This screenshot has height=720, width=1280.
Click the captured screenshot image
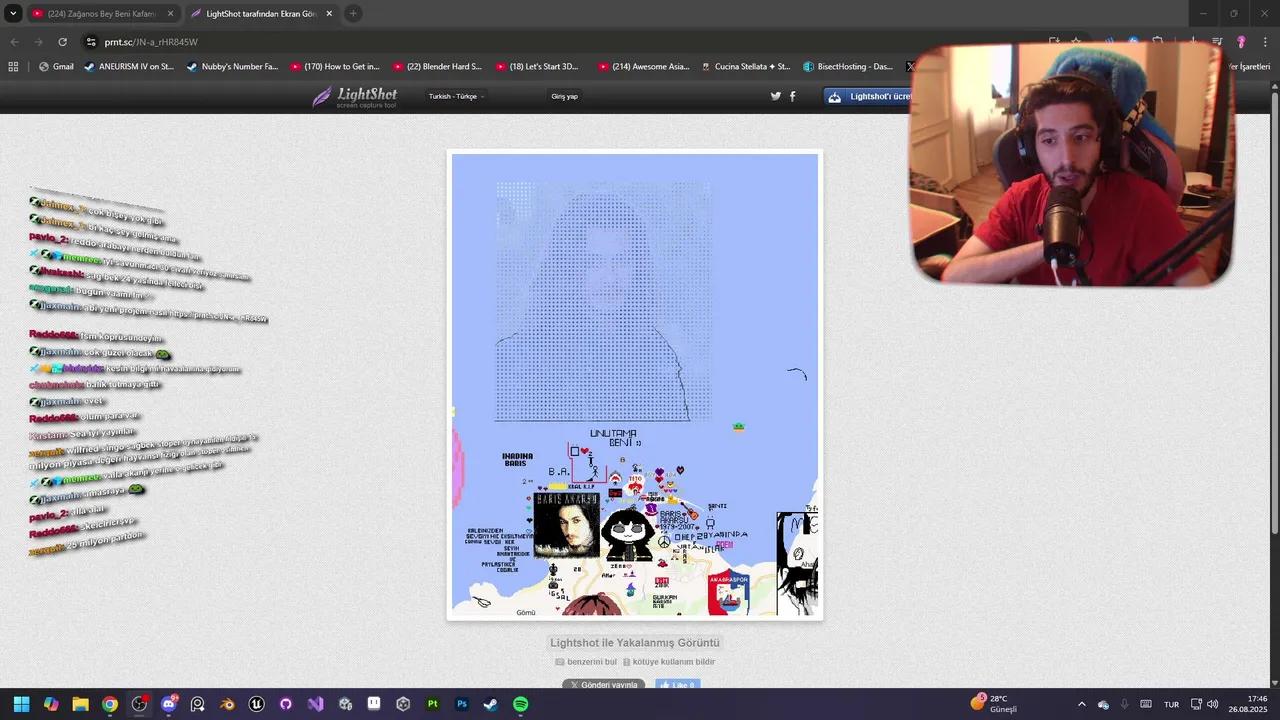(x=635, y=384)
